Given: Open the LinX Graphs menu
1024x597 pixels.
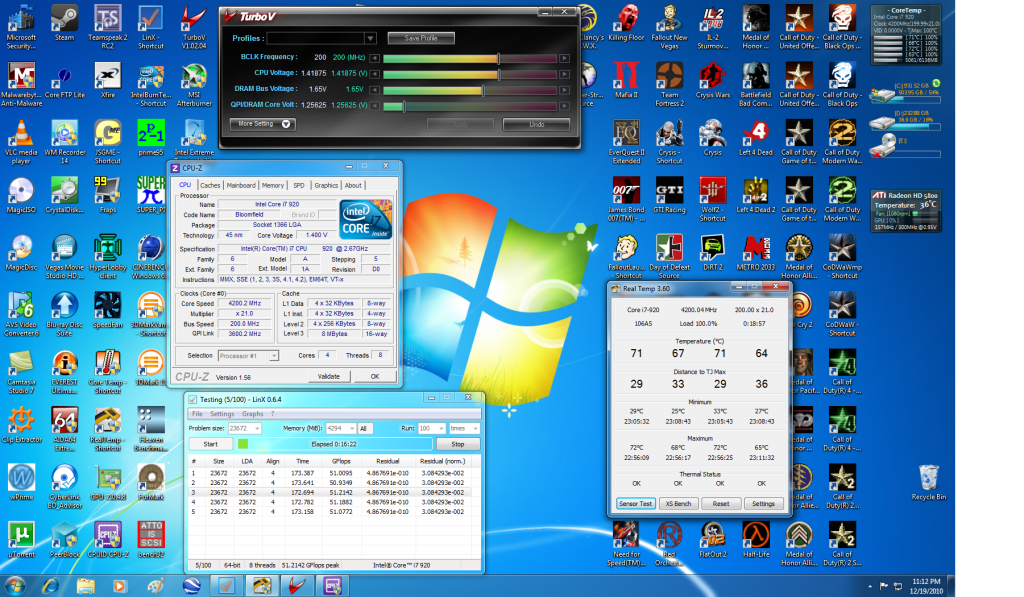Looking at the screenshot, I should pos(253,414).
